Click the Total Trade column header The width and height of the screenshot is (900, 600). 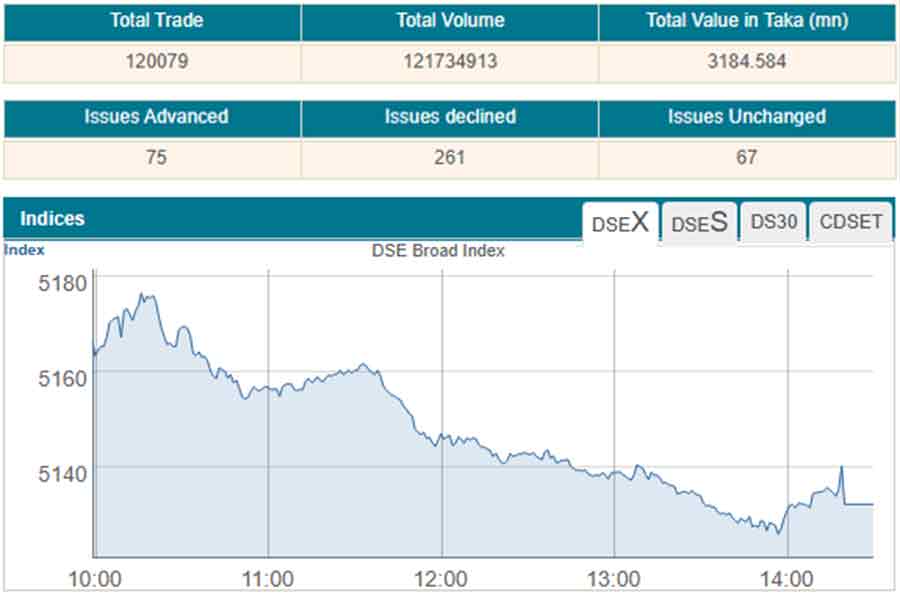[x=151, y=21]
